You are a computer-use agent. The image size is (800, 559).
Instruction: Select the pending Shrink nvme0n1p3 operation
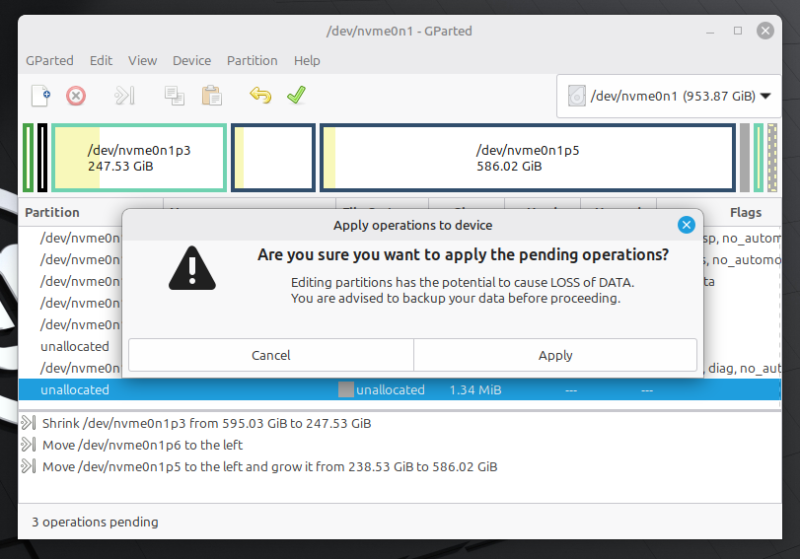click(206, 424)
